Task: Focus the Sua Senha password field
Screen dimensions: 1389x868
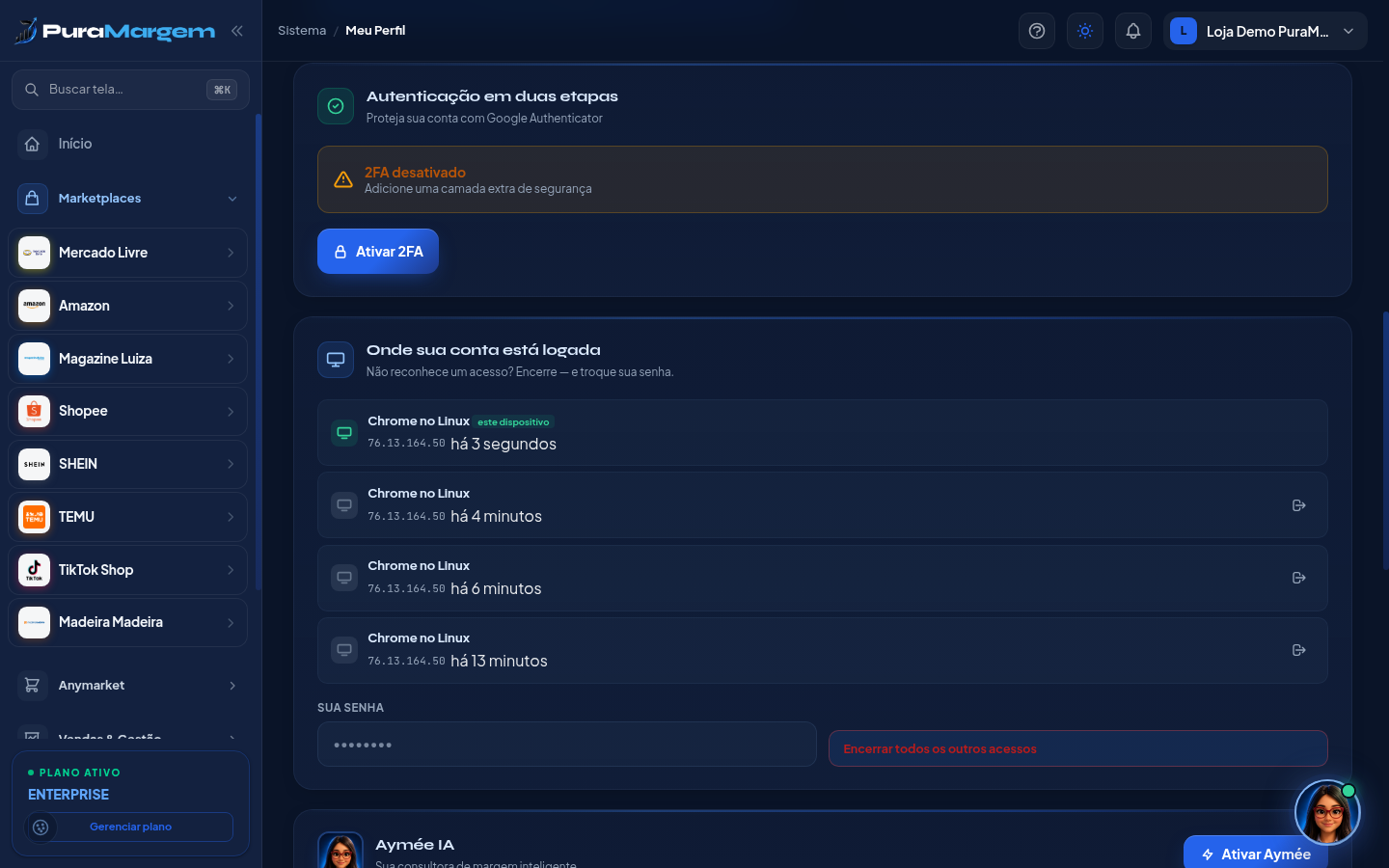Action: (567, 745)
